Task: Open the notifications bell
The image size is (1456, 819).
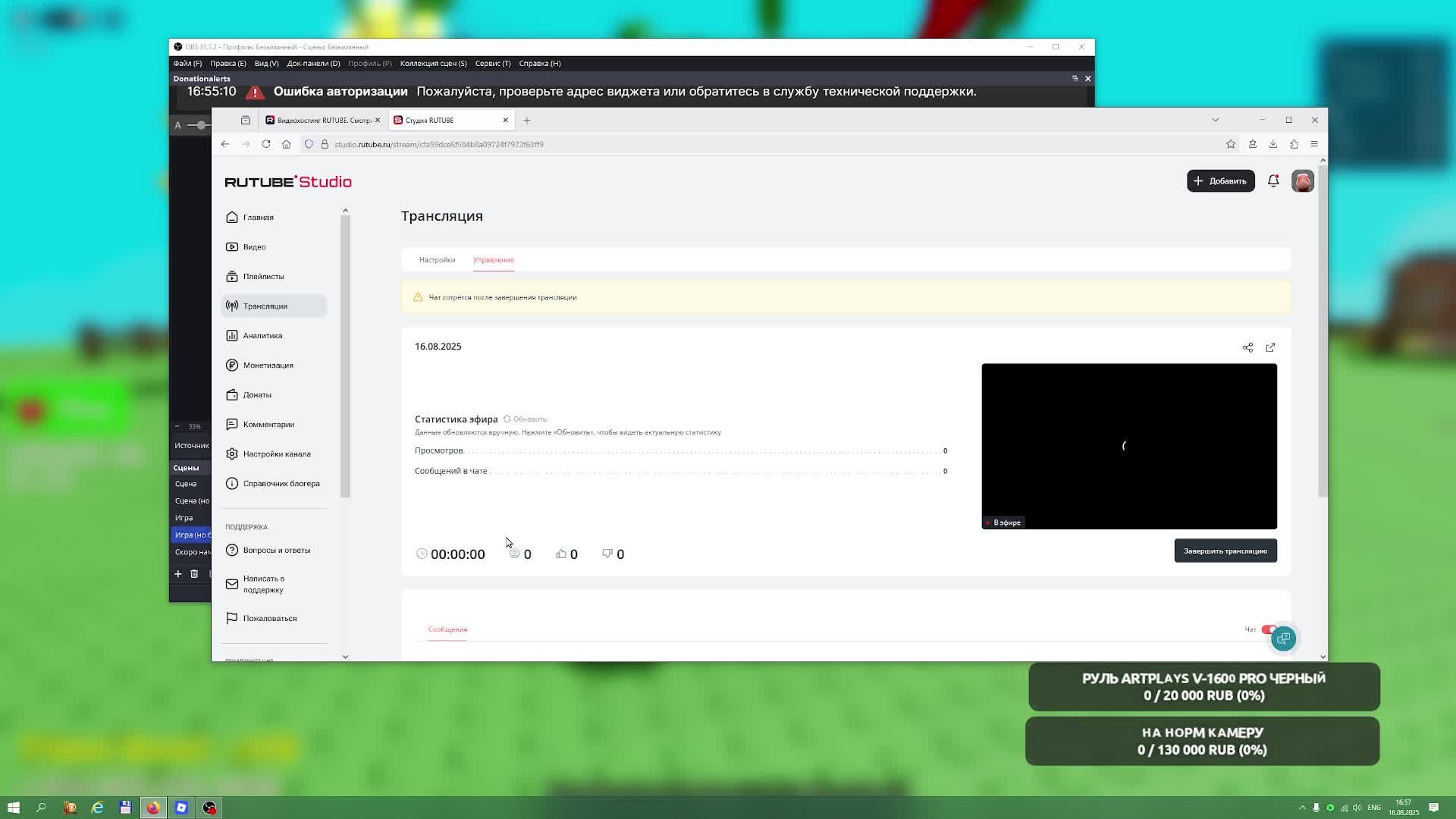Action: point(1273,181)
